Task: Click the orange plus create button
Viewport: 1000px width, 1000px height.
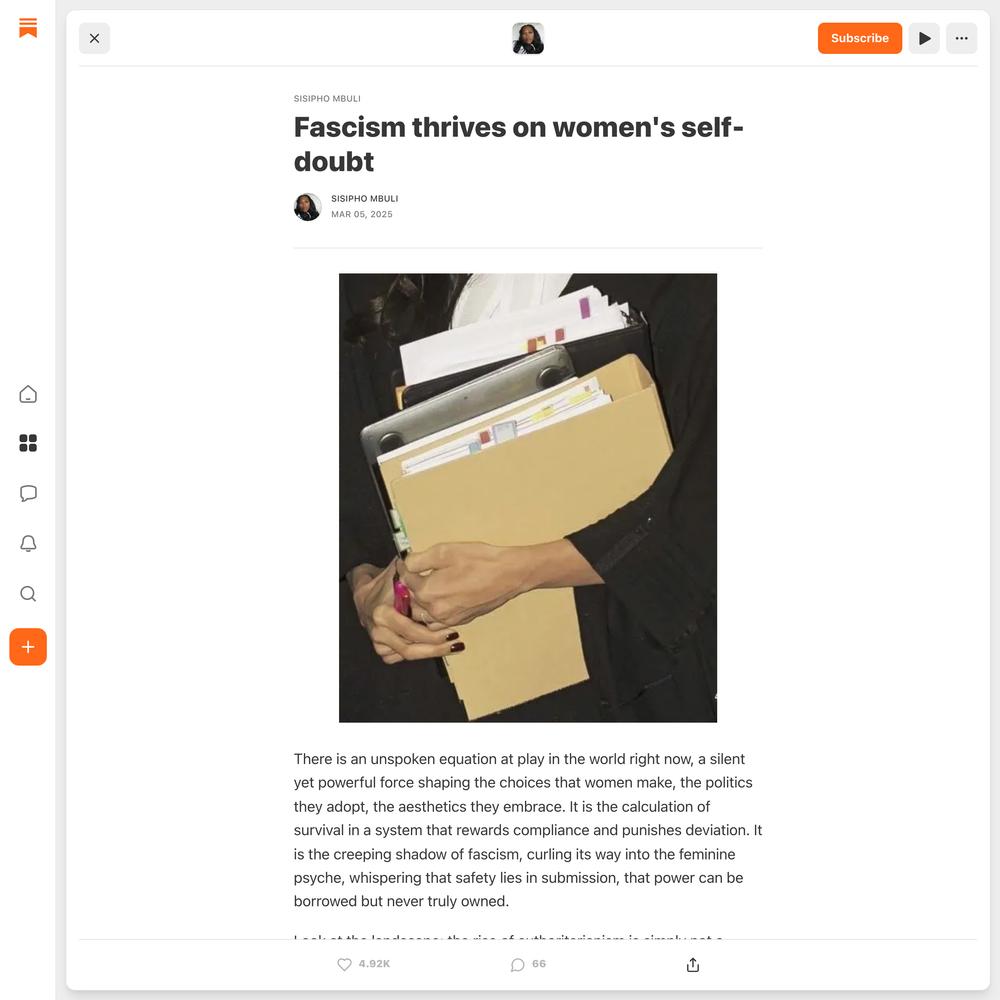Action: 28,647
